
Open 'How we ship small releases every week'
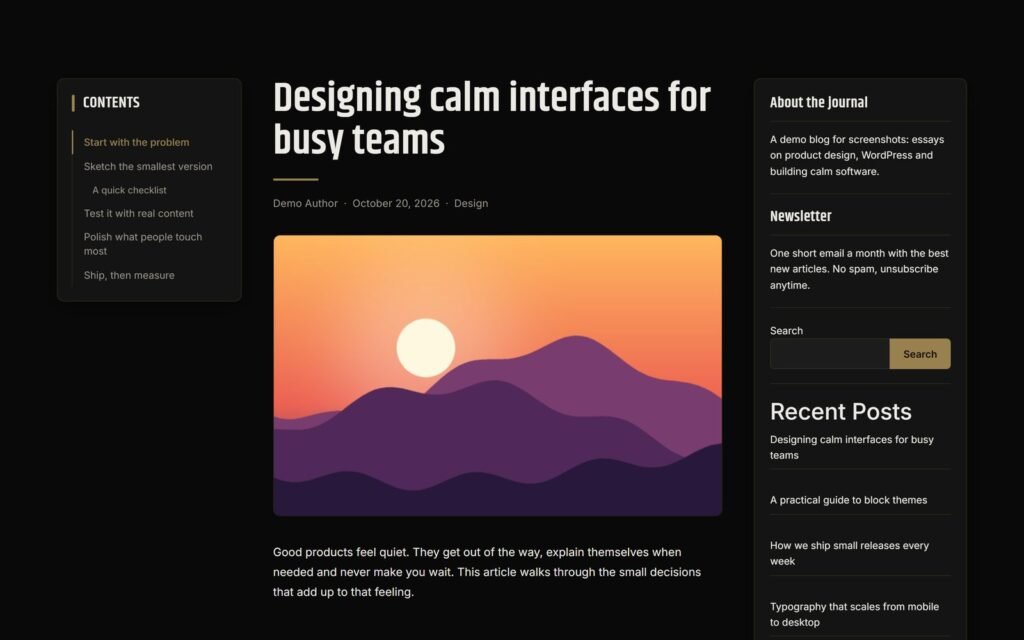coord(849,553)
